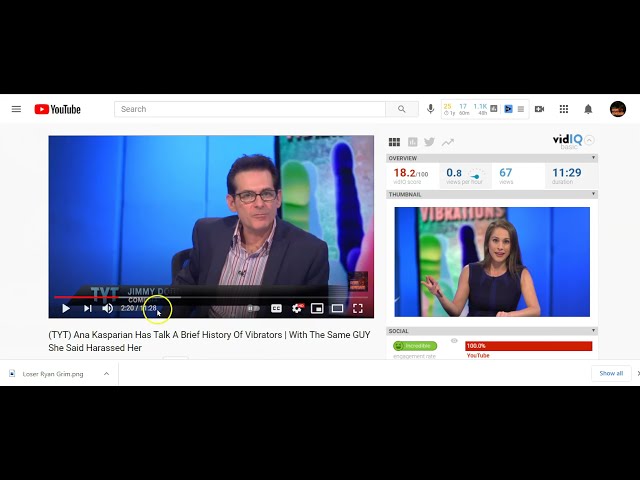The image size is (640, 480).
Task: Start voice search with microphone
Action: click(x=430, y=109)
